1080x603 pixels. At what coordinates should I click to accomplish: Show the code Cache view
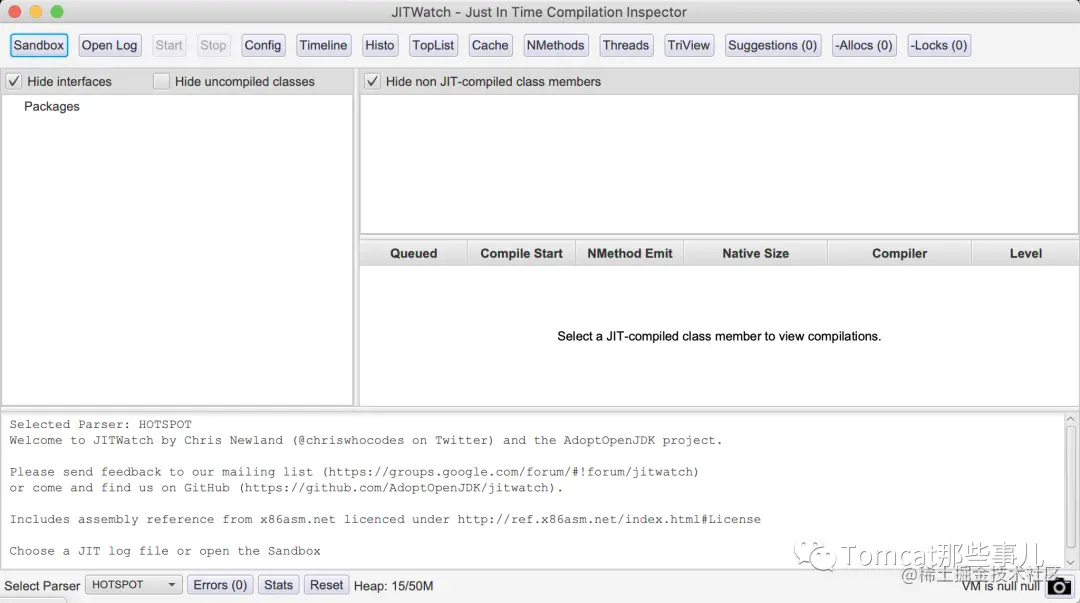490,45
